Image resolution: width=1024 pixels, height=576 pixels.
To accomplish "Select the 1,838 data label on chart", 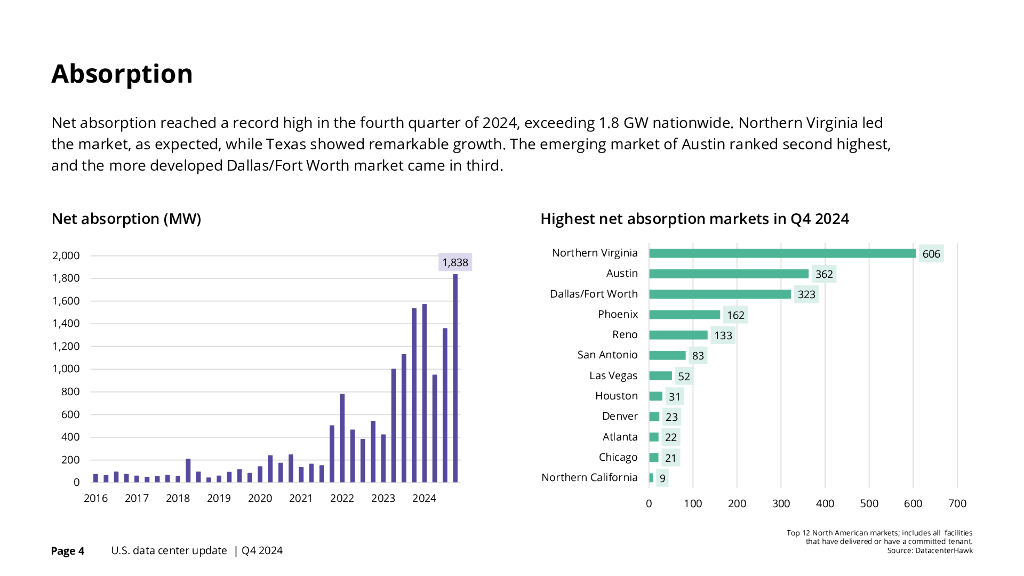I will 454,262.
